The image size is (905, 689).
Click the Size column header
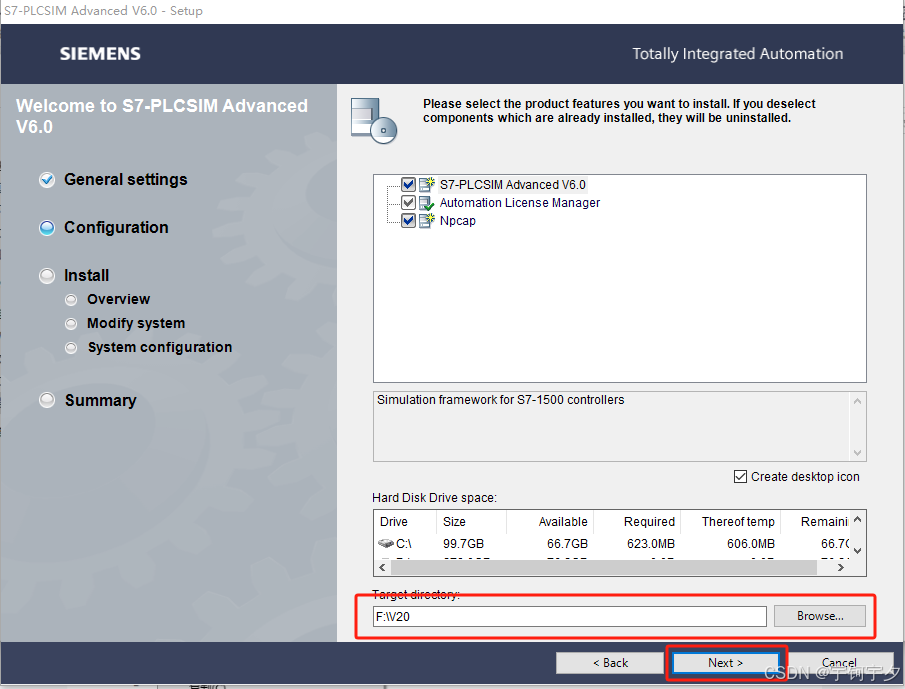coord(472,522)
